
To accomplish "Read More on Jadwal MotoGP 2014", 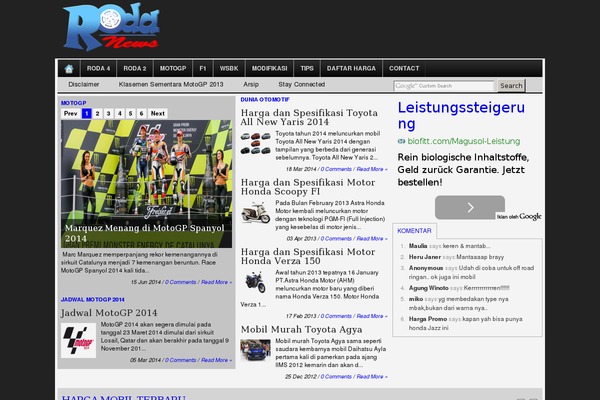I will coord(217,360).
